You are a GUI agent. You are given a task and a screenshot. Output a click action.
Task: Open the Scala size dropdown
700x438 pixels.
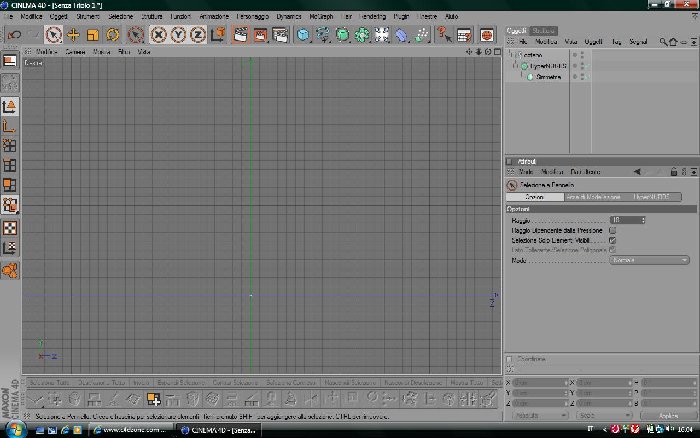point(604,416)
